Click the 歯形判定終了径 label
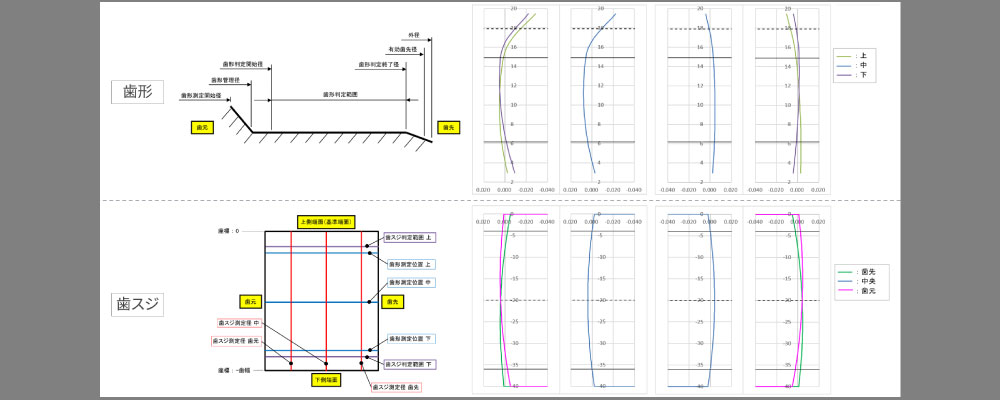Viewport: 1000px width, 400px height. pos(378,64)
